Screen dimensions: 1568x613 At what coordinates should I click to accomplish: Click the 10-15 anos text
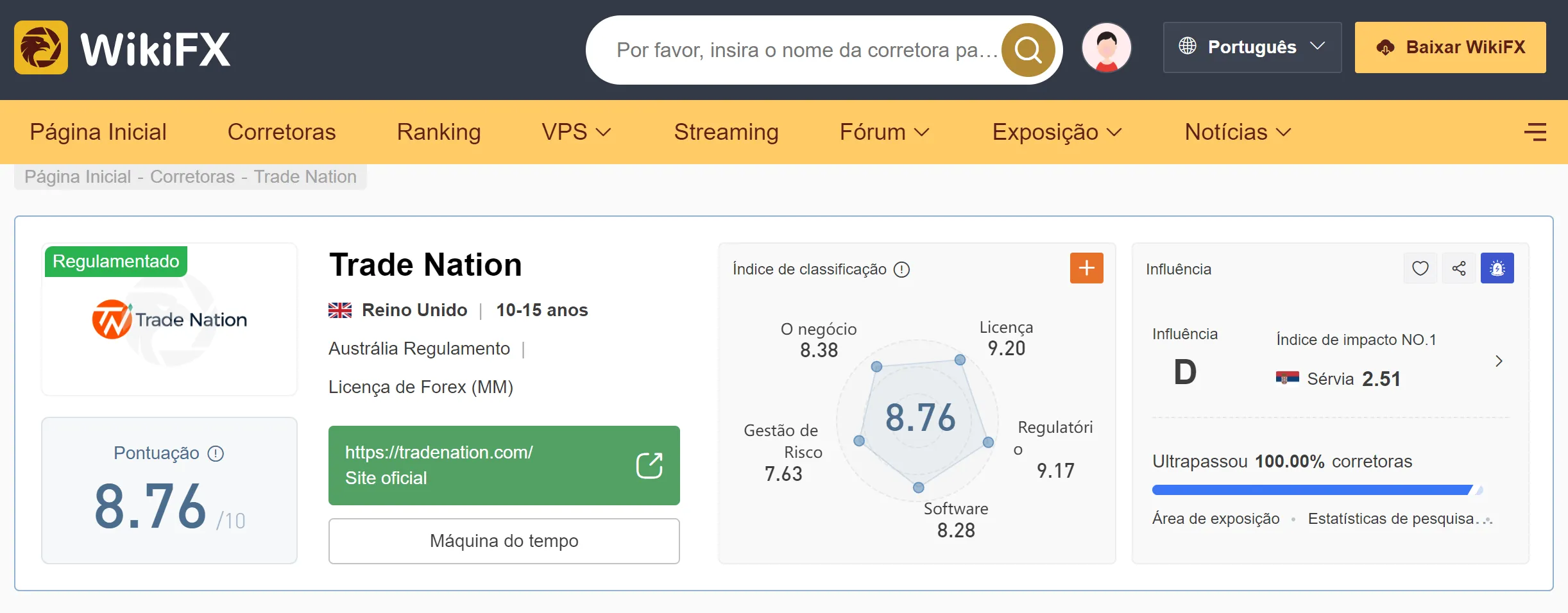(x=542, y=310)
